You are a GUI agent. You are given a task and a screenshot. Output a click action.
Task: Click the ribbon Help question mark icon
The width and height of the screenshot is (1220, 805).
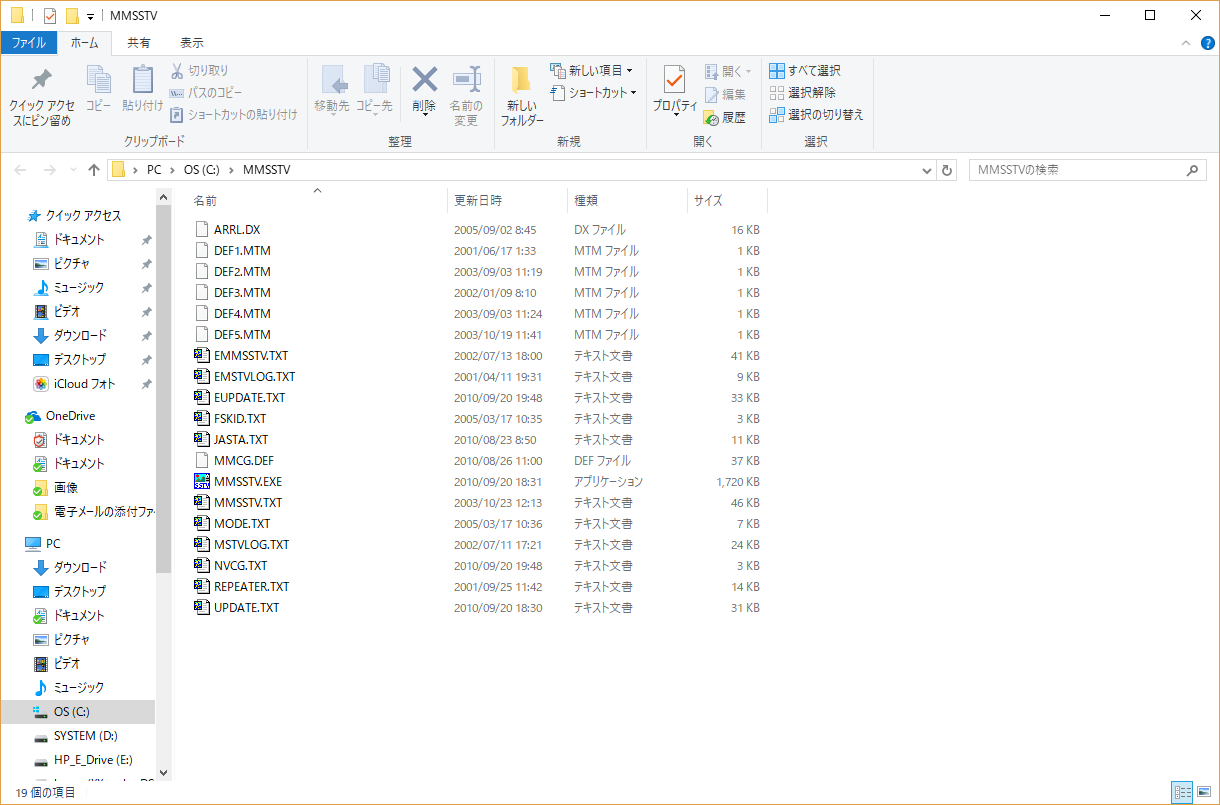click(x=1206, y=43)
